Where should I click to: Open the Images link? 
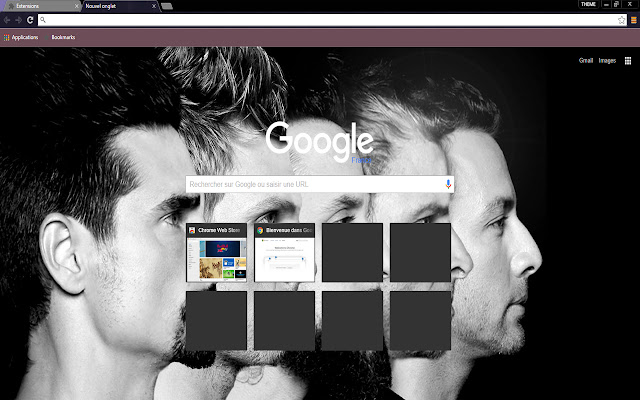[607, 61]
